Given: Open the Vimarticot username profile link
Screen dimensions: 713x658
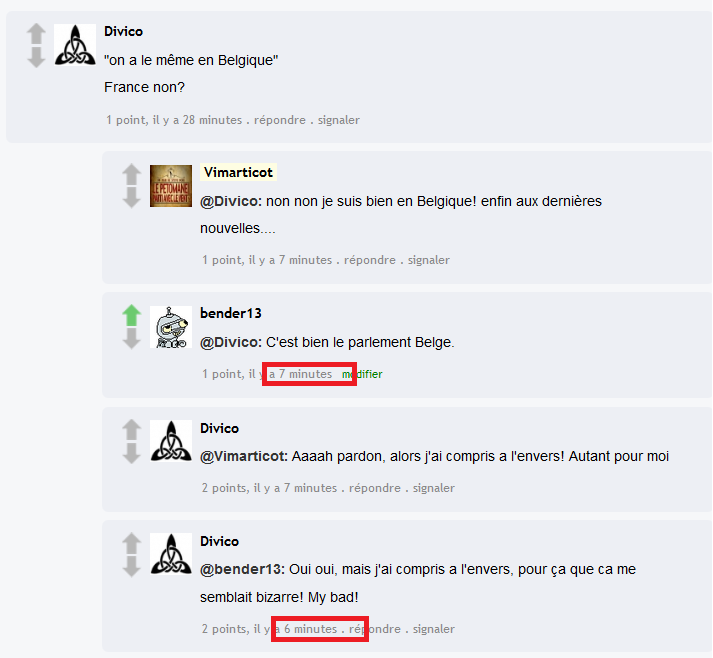Looking at the screenshot, I should pos(238,172).
